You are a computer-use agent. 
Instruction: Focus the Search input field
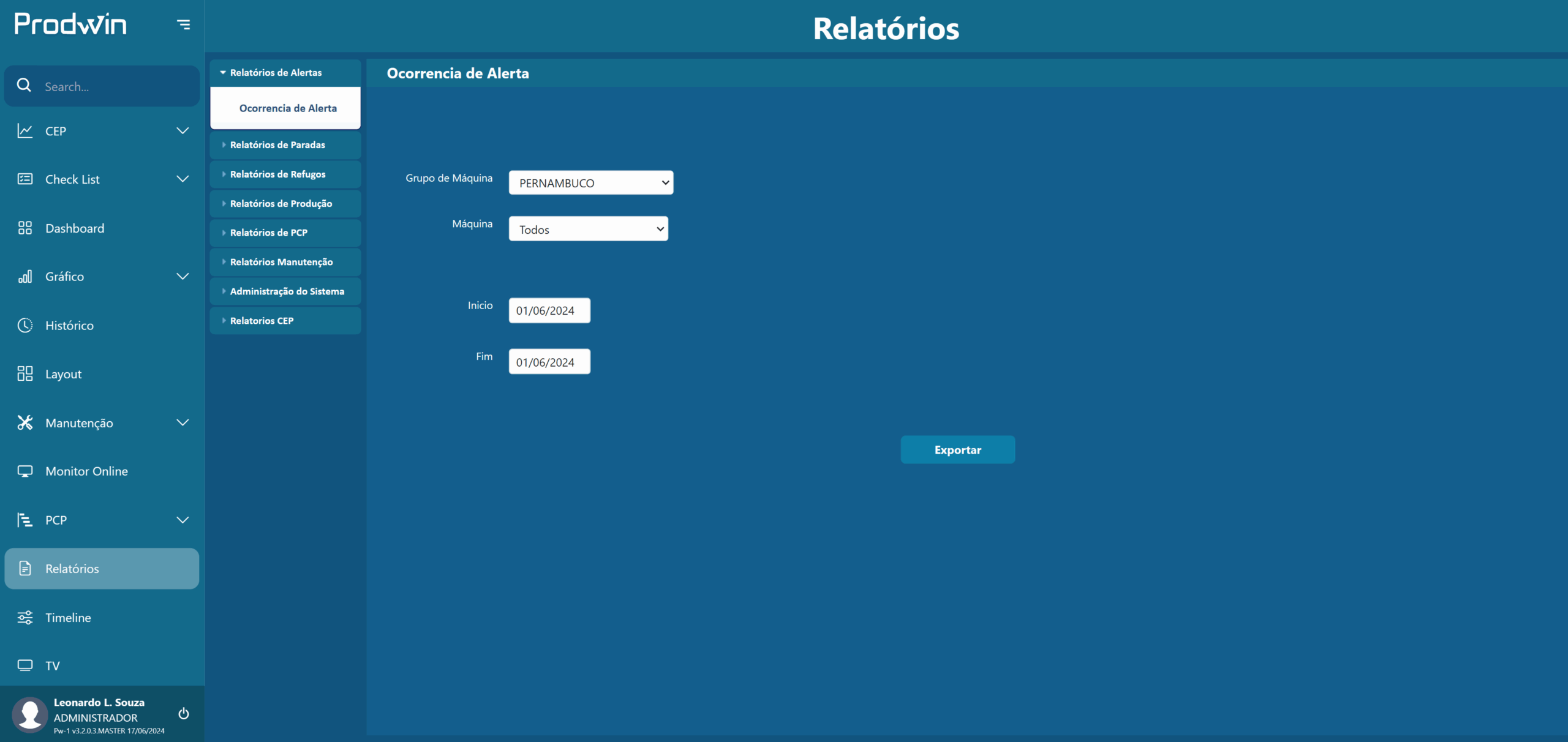pyautogui.click(x=102, y=86)
